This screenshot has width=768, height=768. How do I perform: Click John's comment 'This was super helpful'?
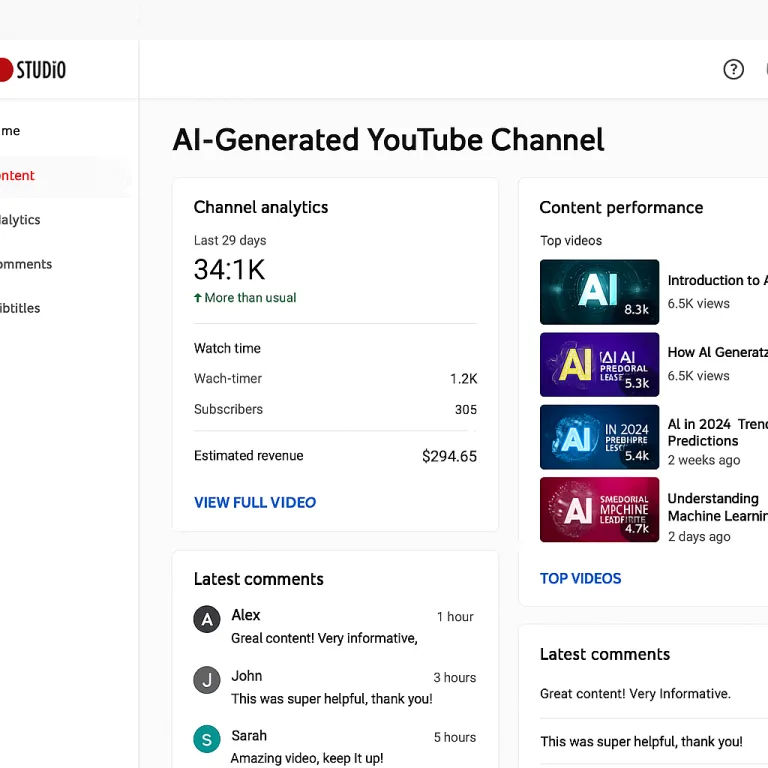point(332,699)
